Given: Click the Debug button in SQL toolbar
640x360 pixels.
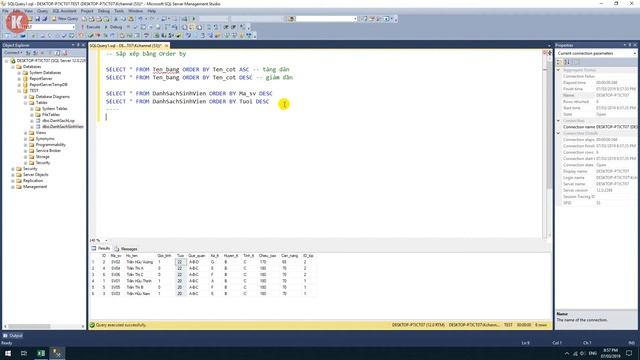Looking at the screenshot, I should [x=113, y=27].
